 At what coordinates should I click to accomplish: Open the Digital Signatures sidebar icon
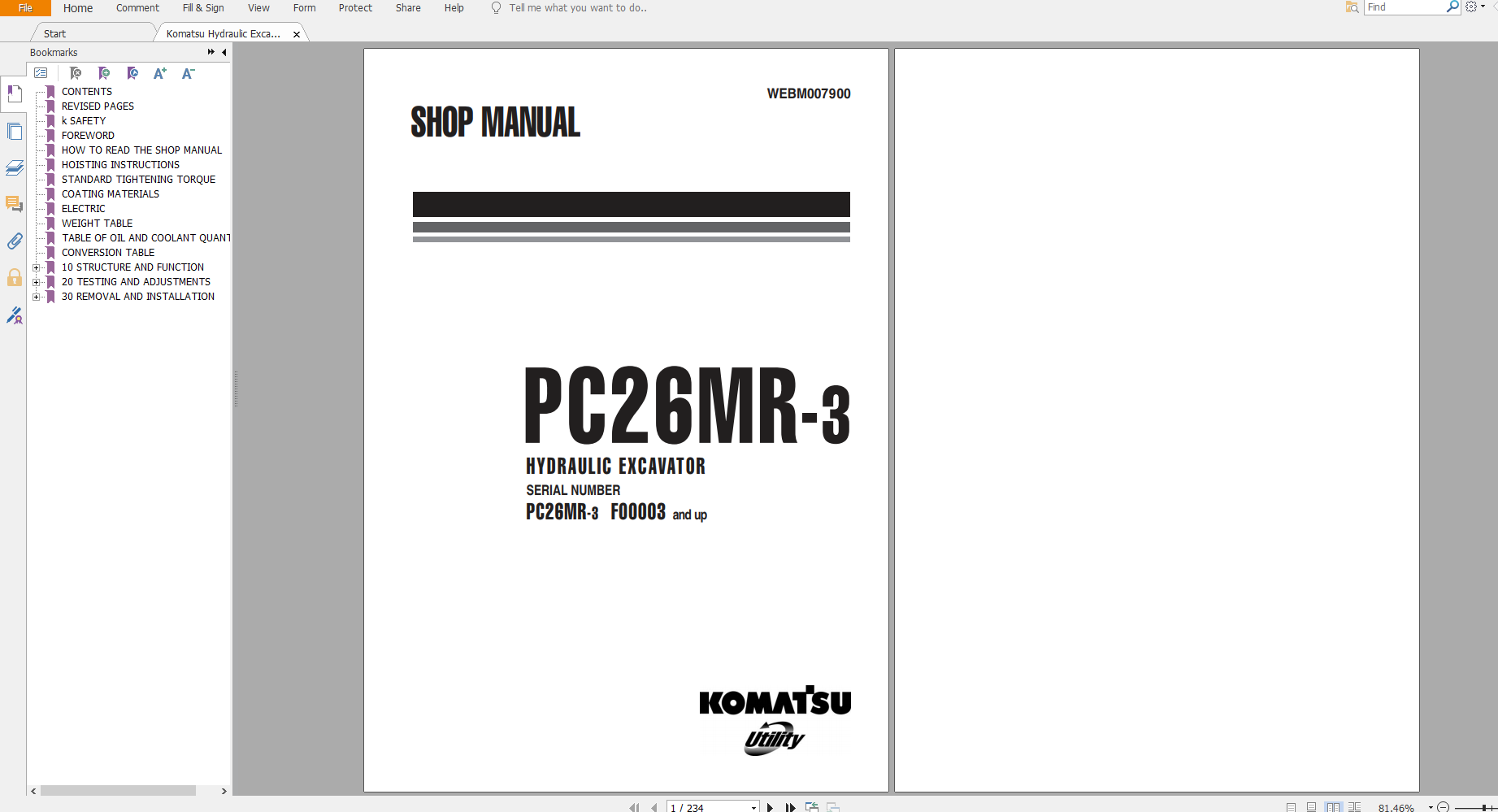15,315
